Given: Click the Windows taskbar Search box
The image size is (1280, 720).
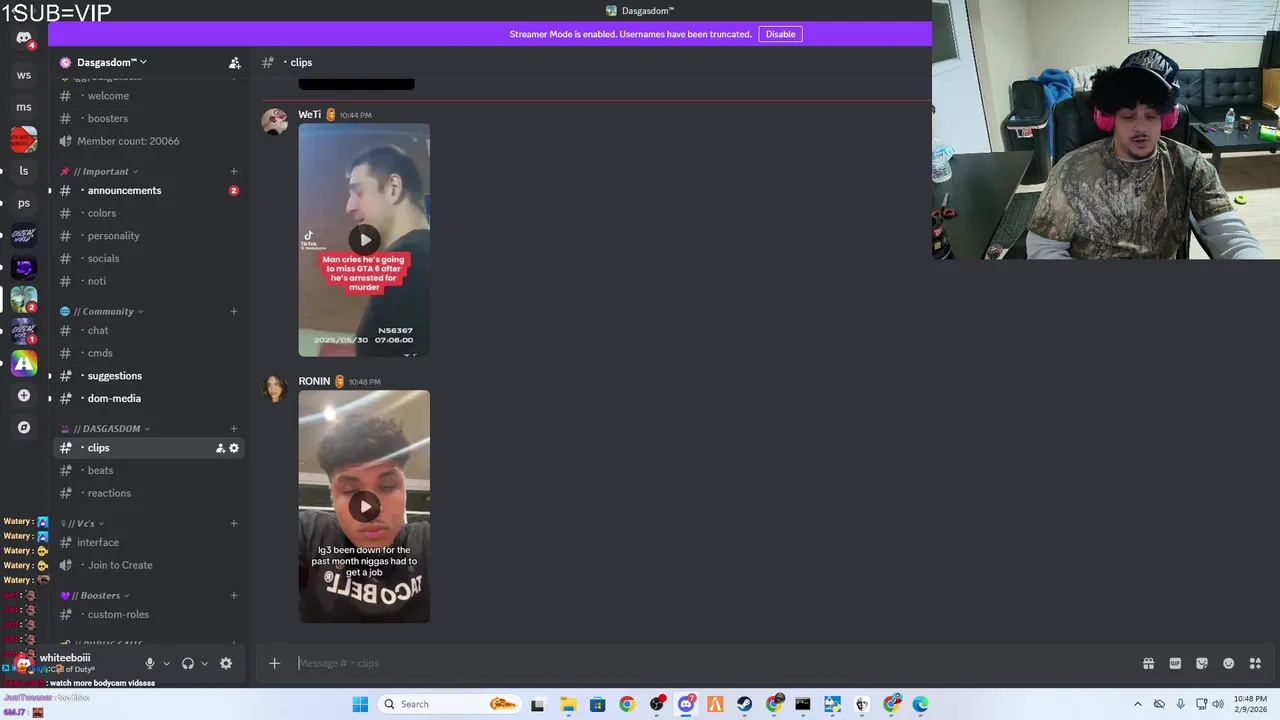Looking at the screenshot, I should 448,704.
